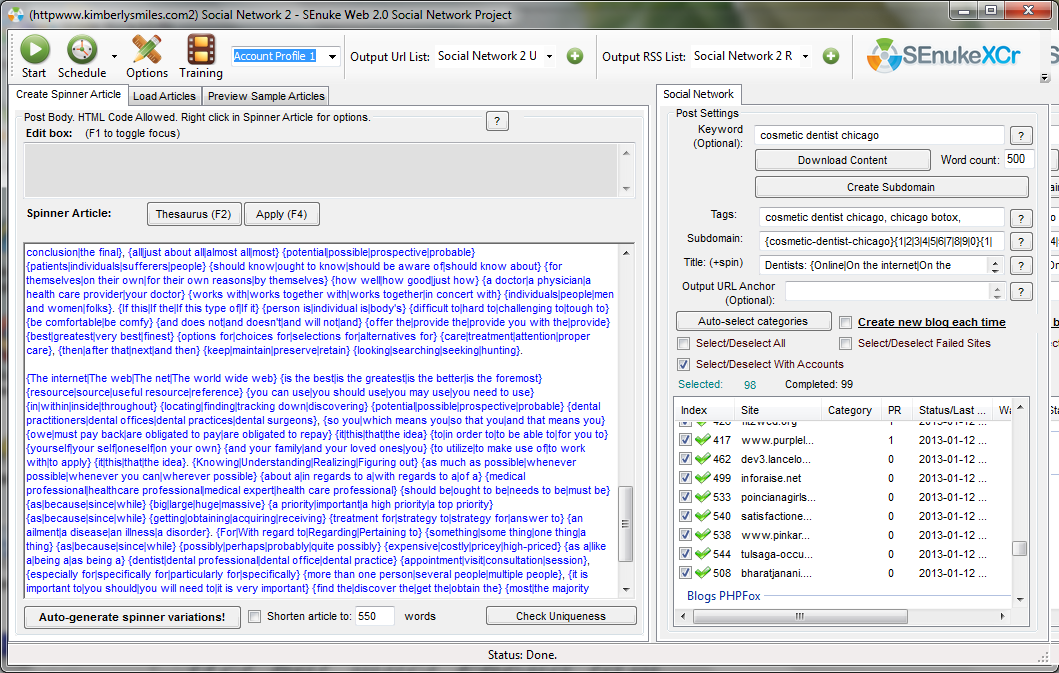Expand the Account Profile 1 dropdown
The height and width of the screenshot is (673, 1059).
tap(332, 57)
